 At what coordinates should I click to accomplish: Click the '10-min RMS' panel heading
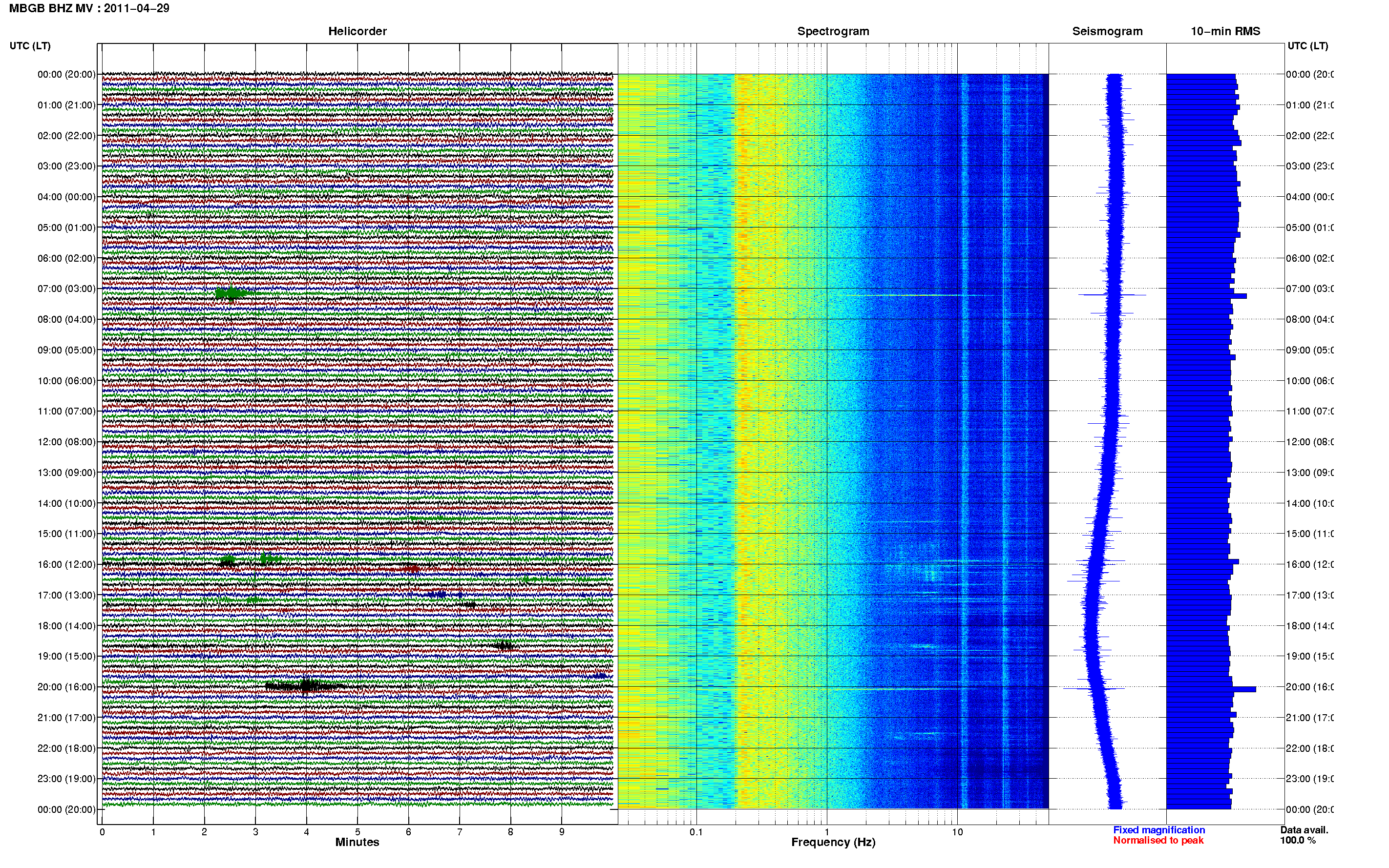click(x=1225, y=31)
